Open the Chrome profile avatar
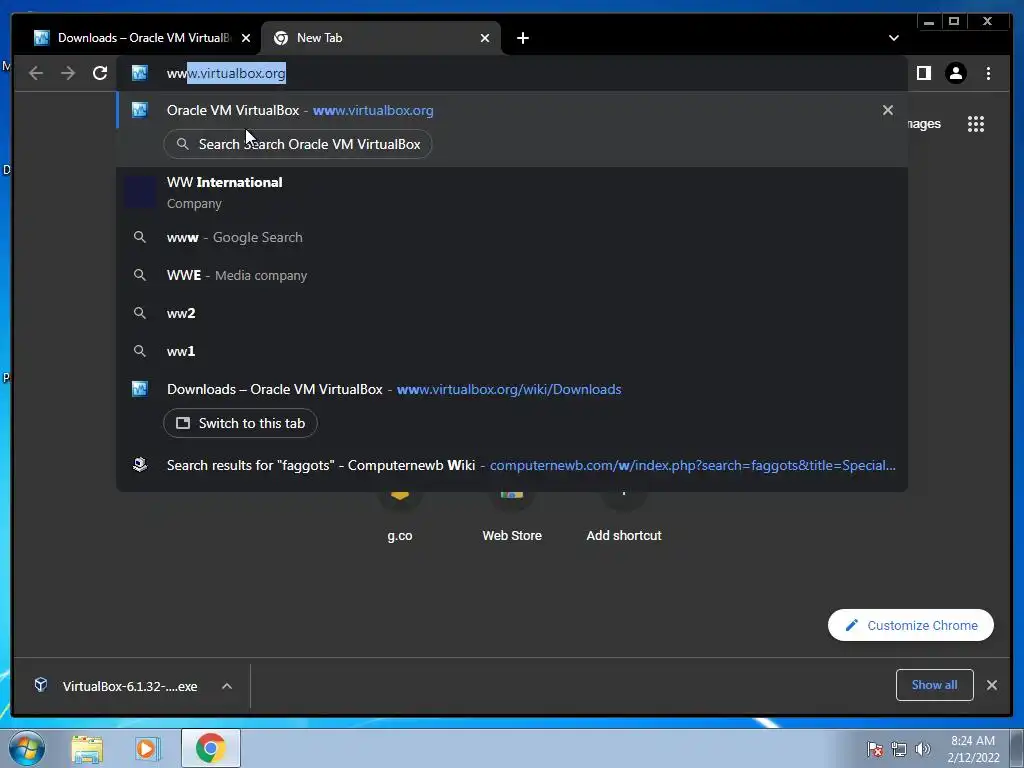1024x768 pixels. coord(955,73)
